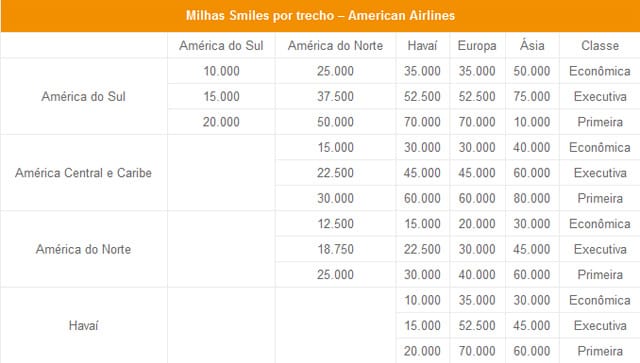This screenshot has height=363, width=640.
Task: Click the Havaí column header
Action: [x=422, y=45]
